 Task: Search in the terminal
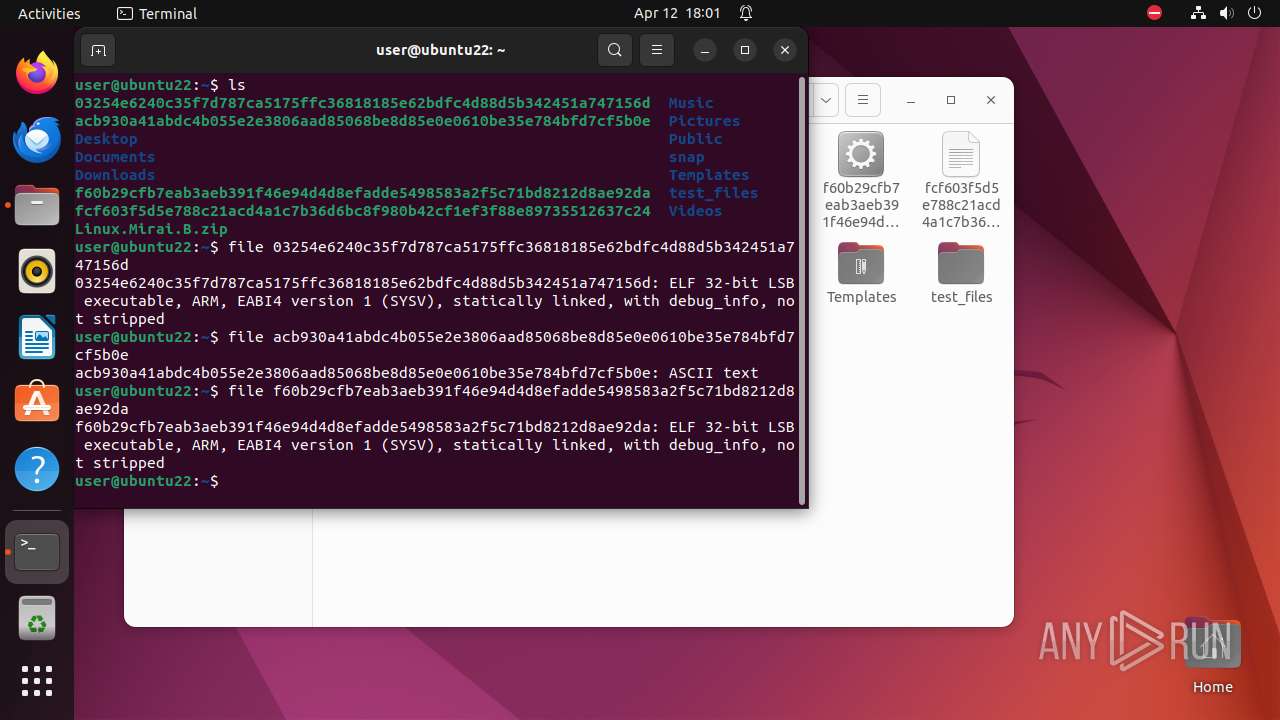pyautogui.click(x=615, y=50)
